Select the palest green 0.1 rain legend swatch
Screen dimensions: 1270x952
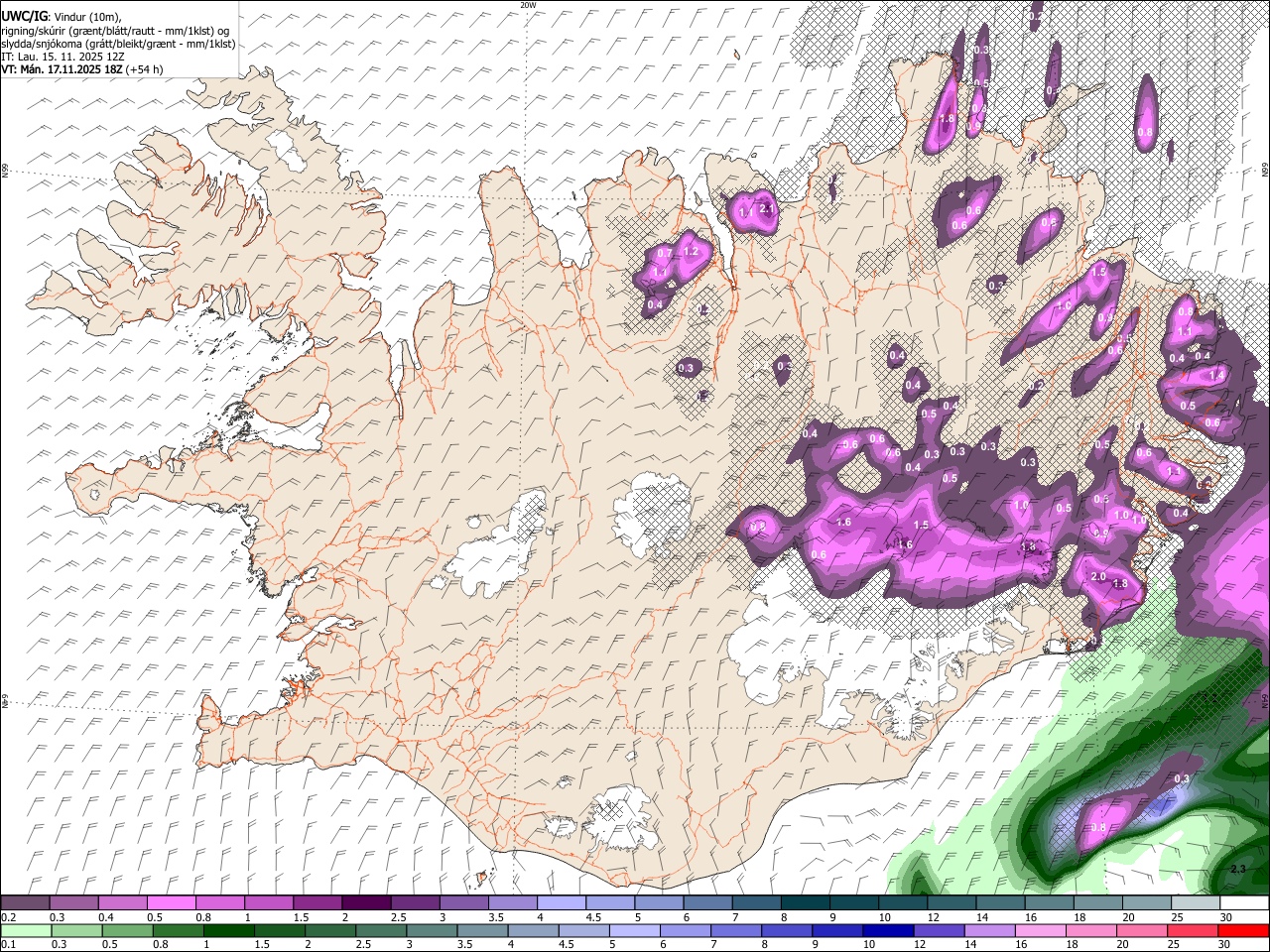click(26, 930)
